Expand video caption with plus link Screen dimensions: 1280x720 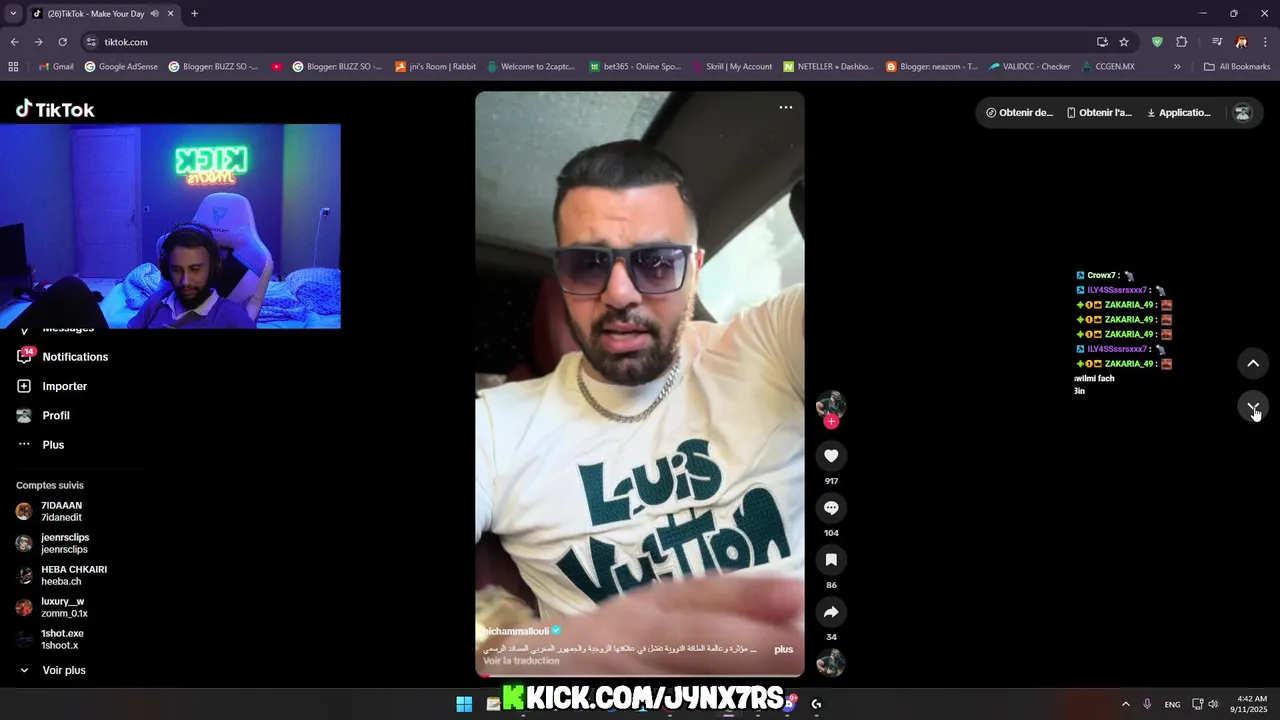(x=783, y=649)
